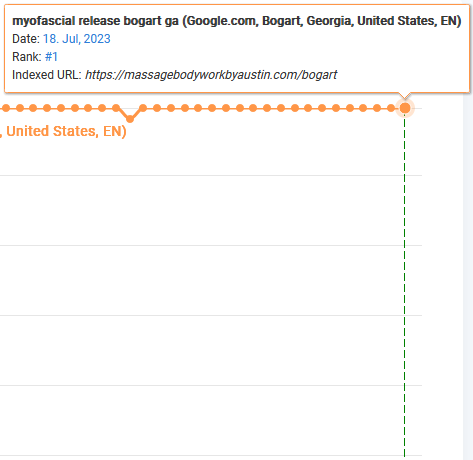The height and width of the screenshot is (460, 473).
Task: Click the Indexed URL label in tooltip
Action: 47,75
